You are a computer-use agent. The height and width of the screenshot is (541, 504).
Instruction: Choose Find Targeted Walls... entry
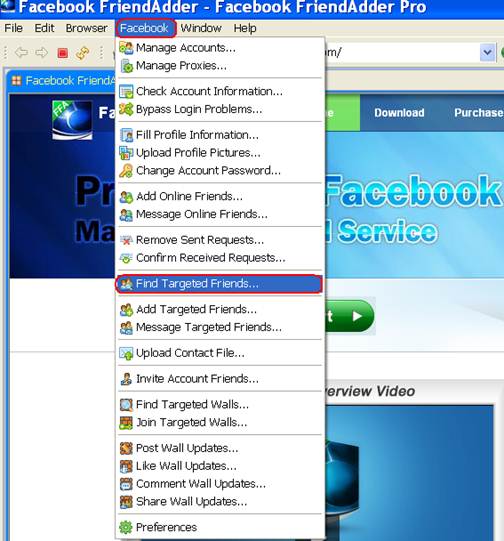(220, 405)
